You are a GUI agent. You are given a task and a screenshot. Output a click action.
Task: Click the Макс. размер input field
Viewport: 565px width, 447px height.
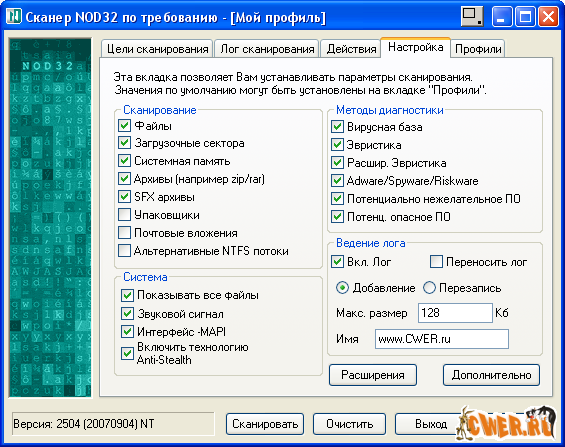tap(455, 313)
